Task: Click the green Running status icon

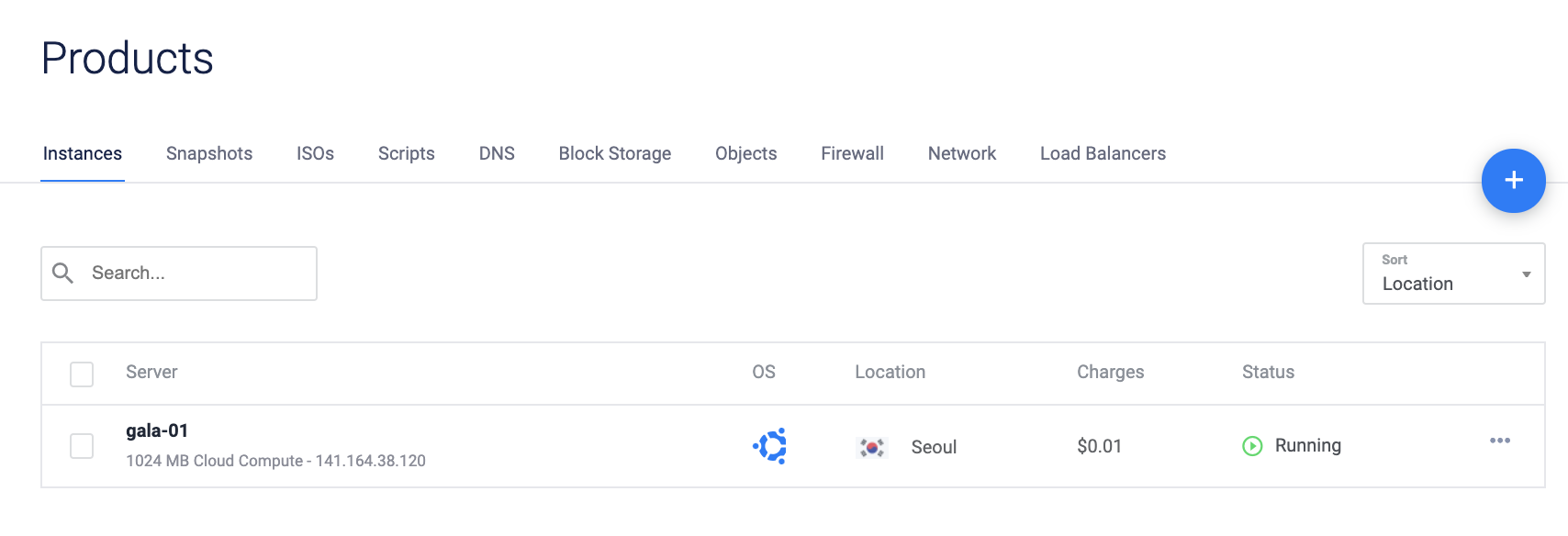Action: tap(1252, 446)
